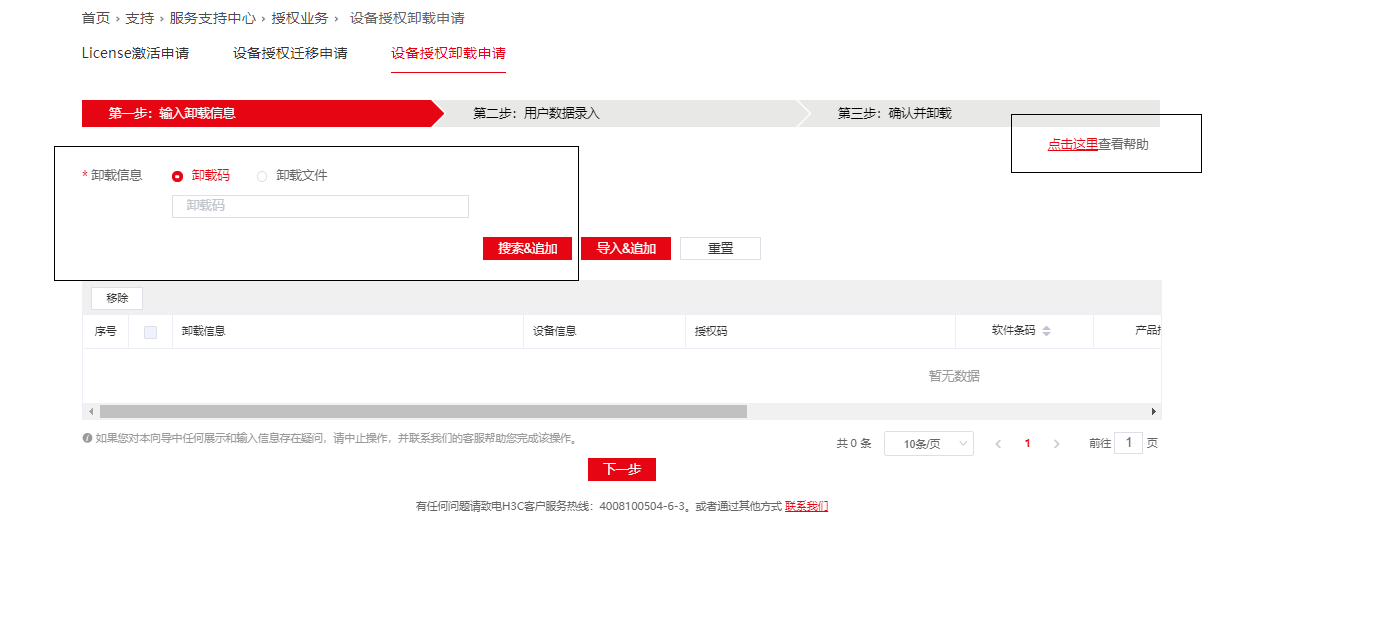Follow the 联系我们 link
The height and width of the screenshot is (624, 1391).
806,507
